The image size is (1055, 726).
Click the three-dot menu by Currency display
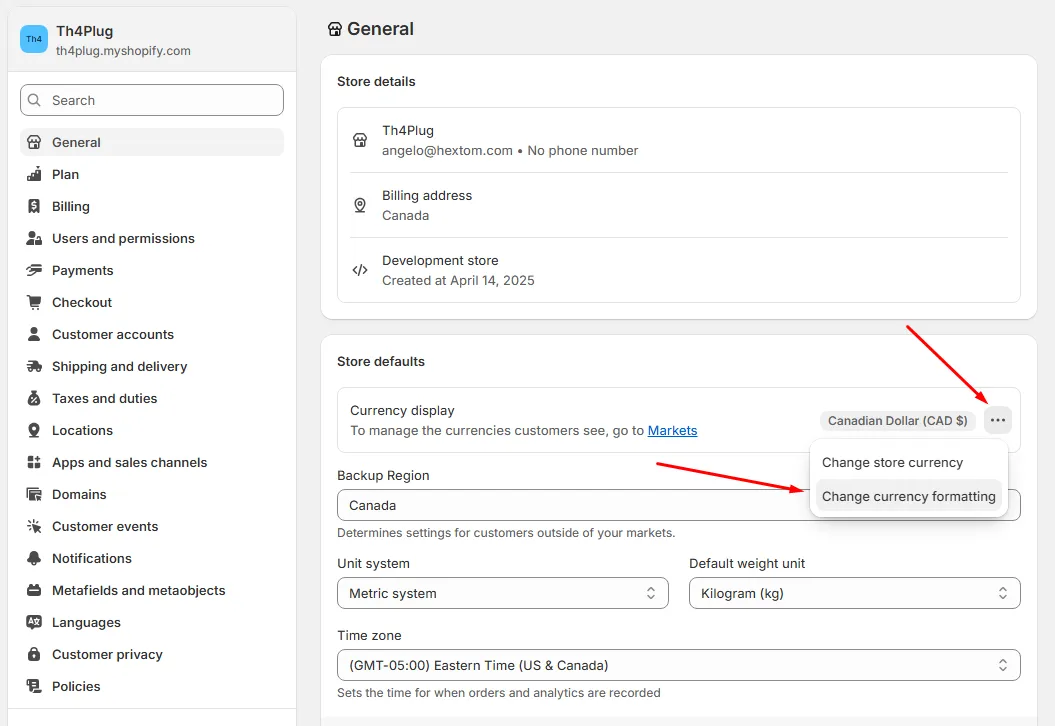pyautogui.click(x=998, y=420)
